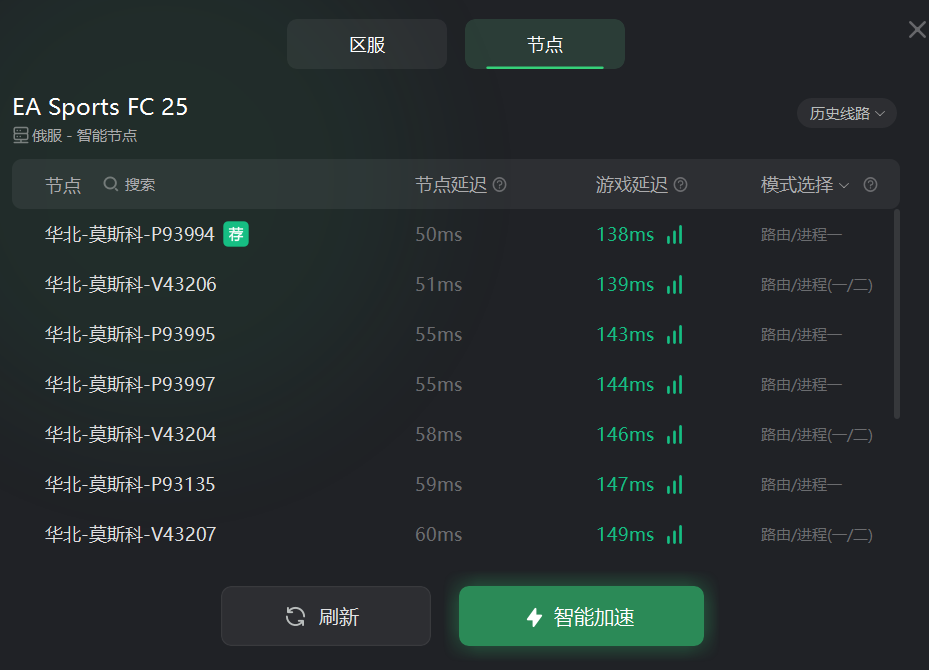929x670 pixels.
Task: Open mode options for node V43206
Action: click(x=816, y=285)
